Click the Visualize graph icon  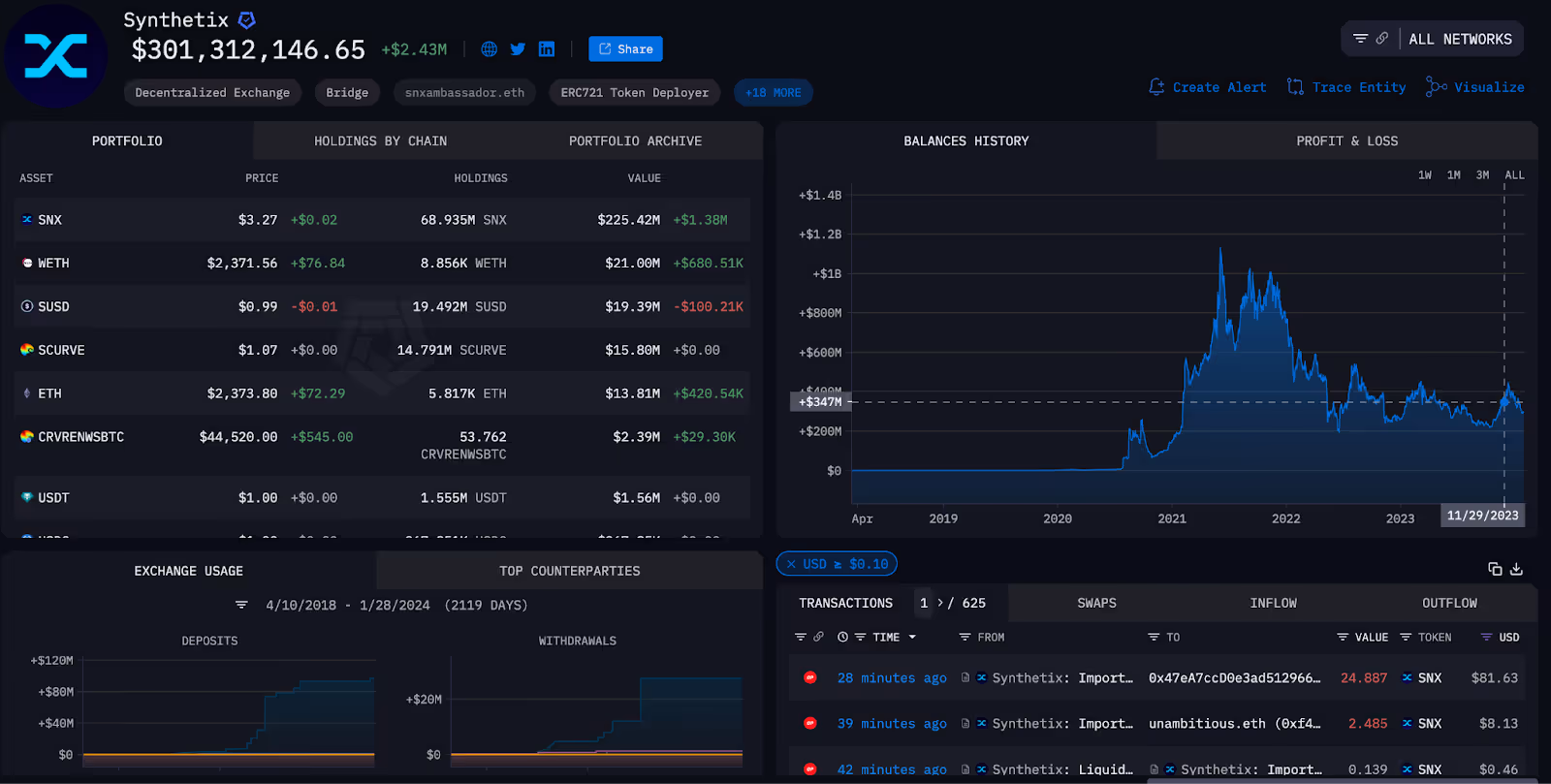point(1436,87)
